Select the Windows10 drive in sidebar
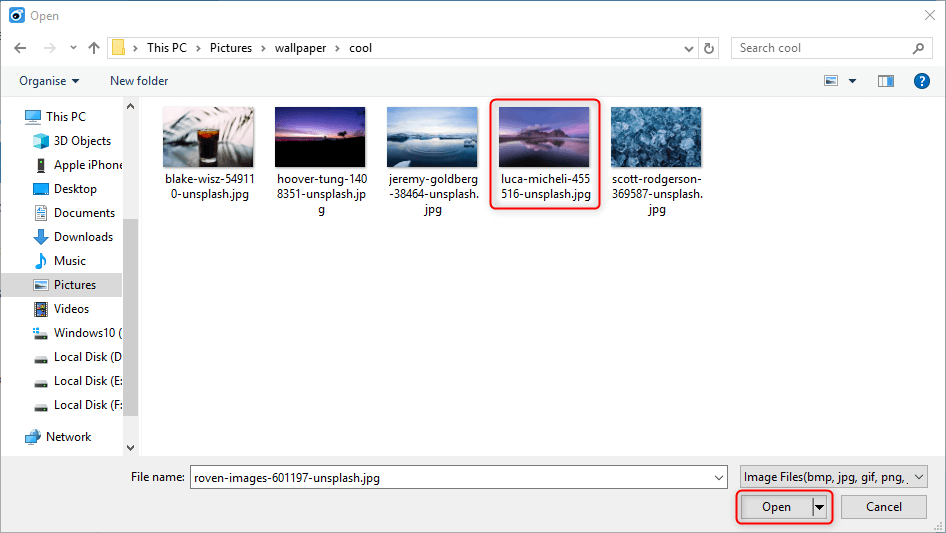Image resolution: width=946 pixels, height=533 pixels. tap(87, 333)
